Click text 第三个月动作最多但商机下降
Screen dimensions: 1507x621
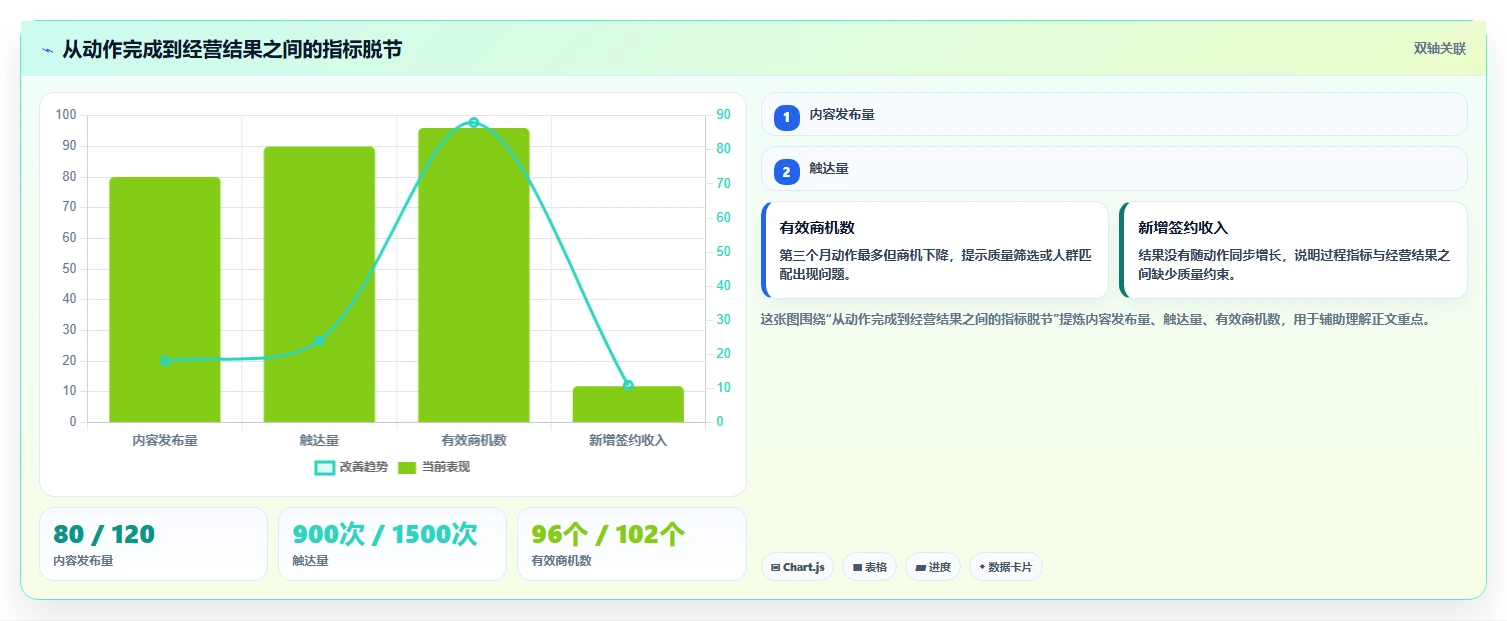tap(865, 256)
